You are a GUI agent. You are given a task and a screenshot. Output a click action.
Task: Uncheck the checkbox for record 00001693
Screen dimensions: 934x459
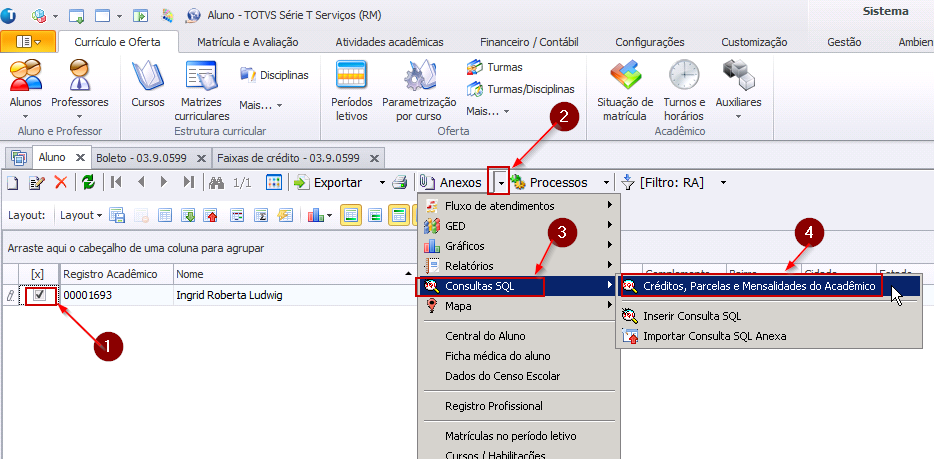[x=39, y=296]
